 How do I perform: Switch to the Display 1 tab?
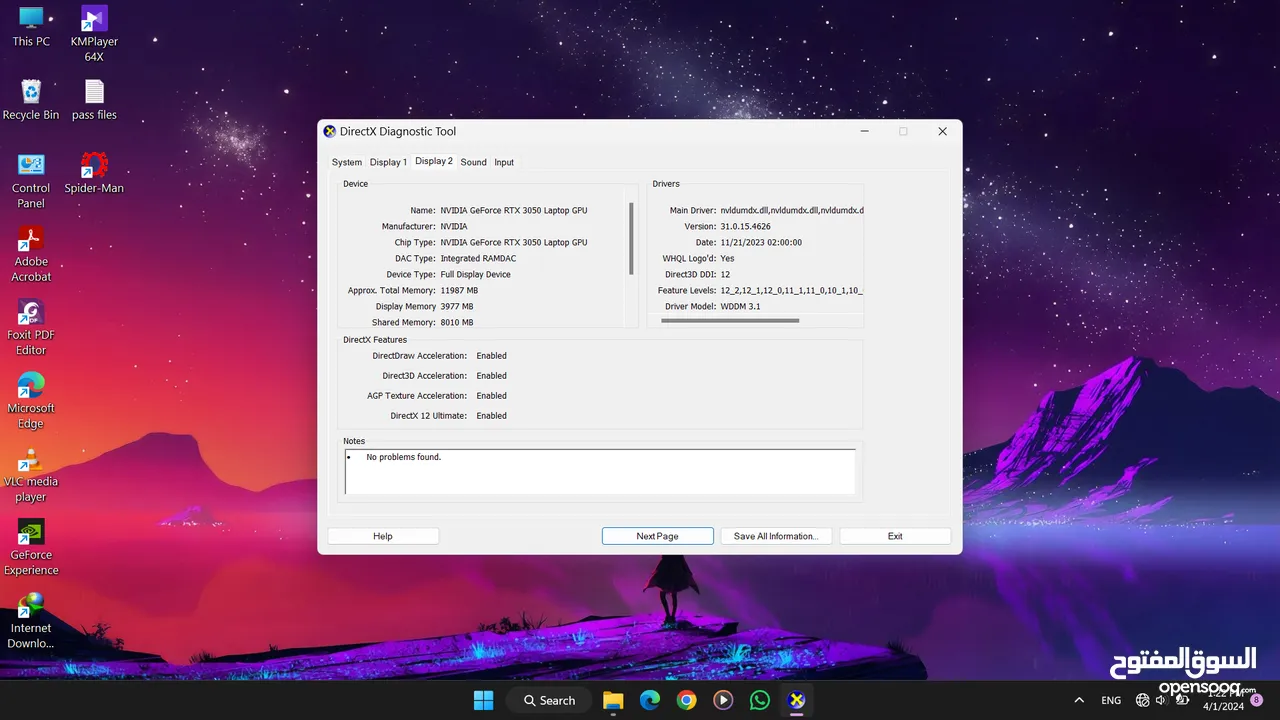coord(388,162)
